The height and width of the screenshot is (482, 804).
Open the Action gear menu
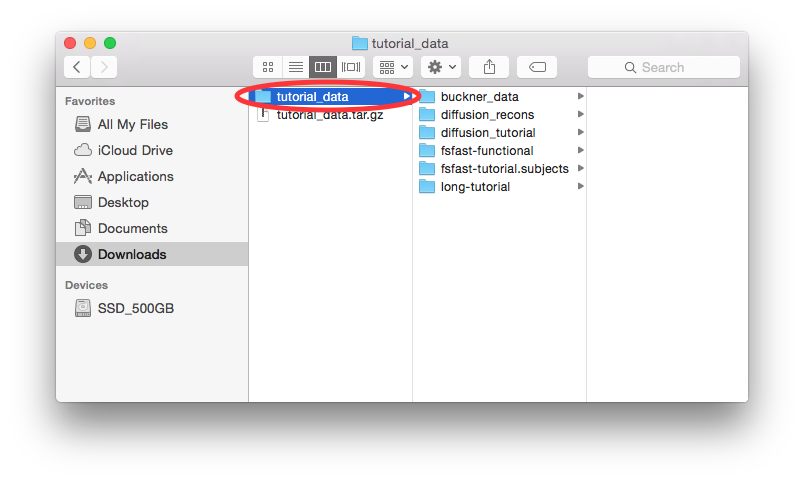pos(441,67)
